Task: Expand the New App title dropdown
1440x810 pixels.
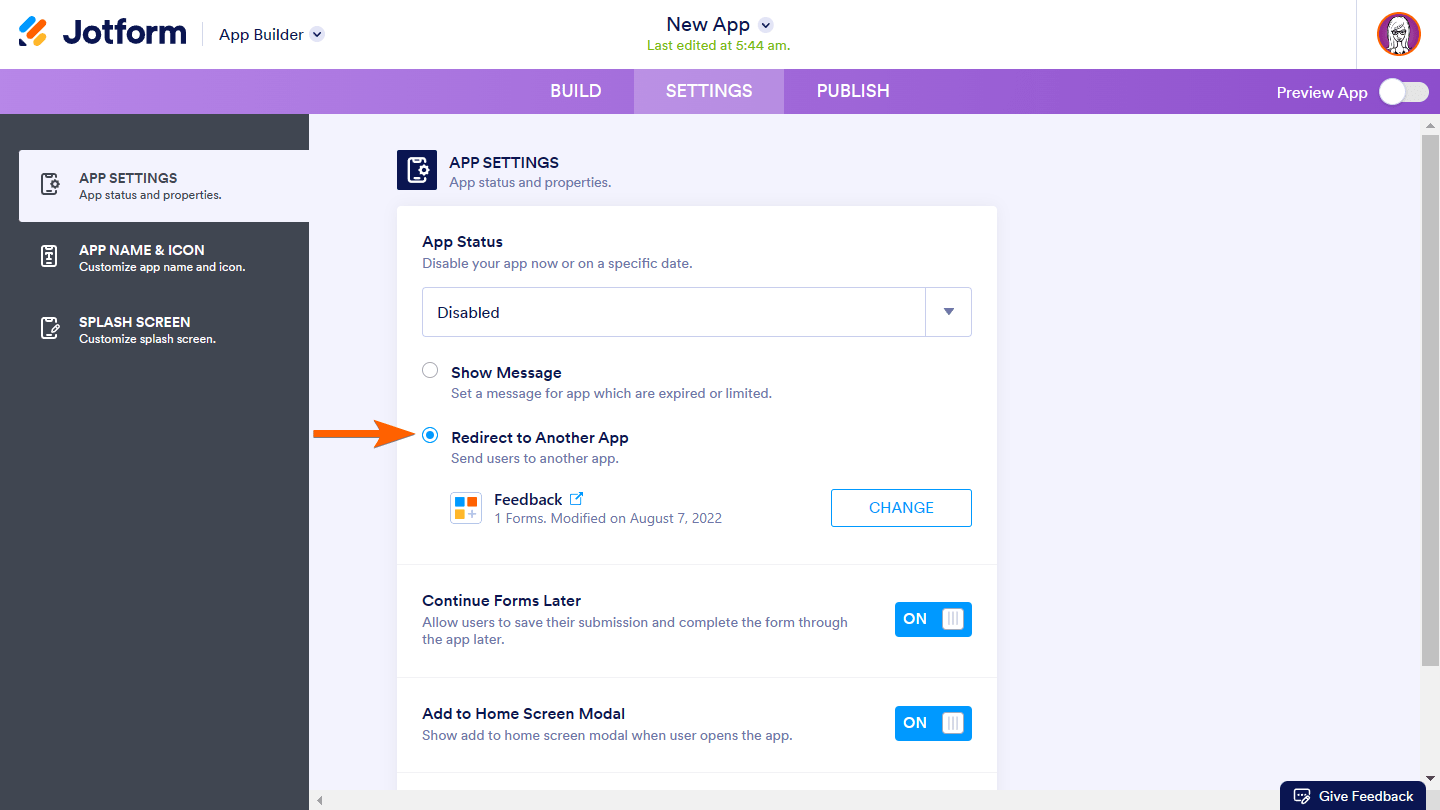Action: [766, 25]
